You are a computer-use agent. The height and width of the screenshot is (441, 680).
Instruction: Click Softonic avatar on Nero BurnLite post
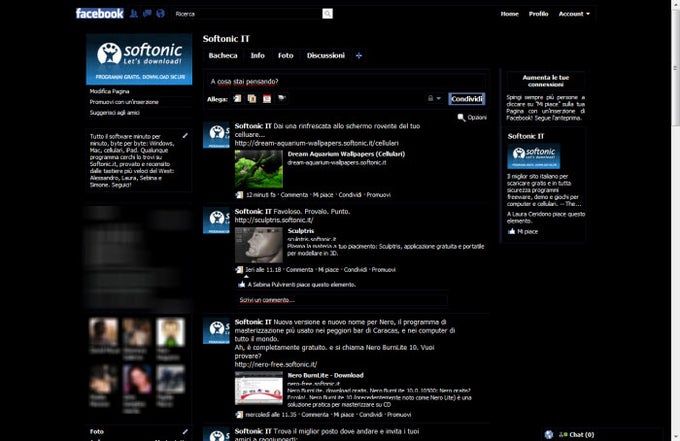pos(216,331)
